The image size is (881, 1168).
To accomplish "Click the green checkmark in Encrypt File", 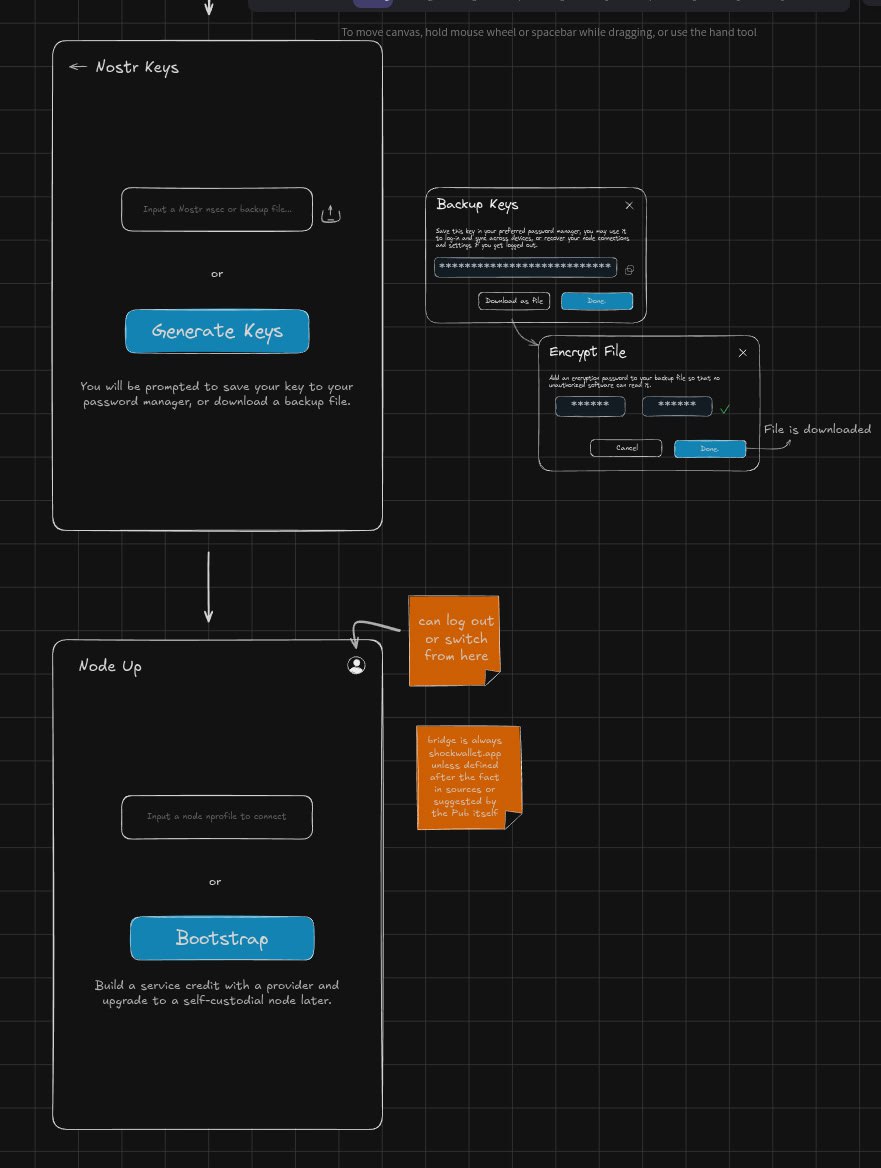I will (x=725, y=408).
